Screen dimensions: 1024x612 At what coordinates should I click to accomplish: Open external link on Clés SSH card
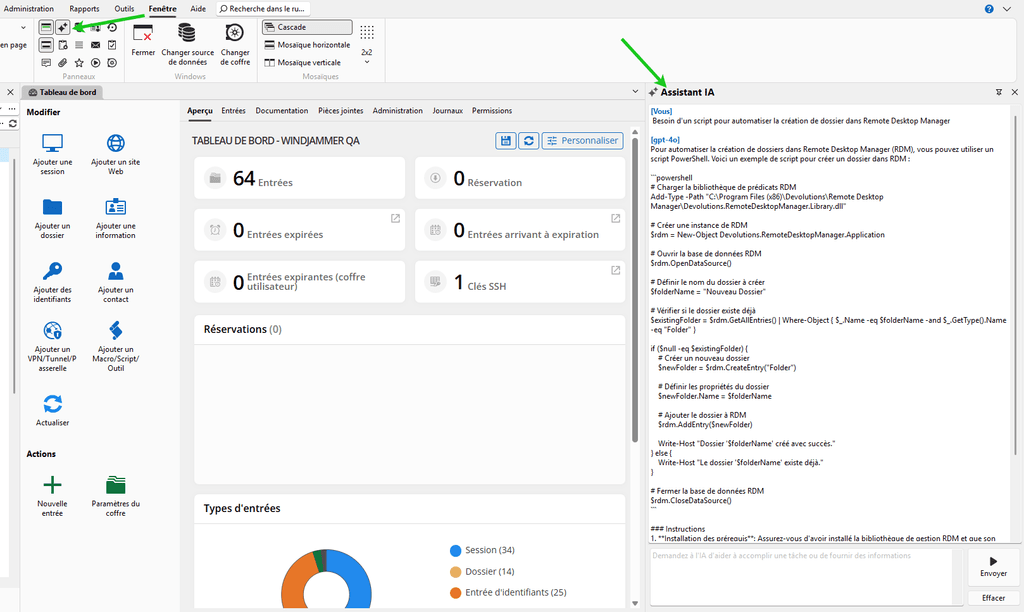(x=615, y=270)
